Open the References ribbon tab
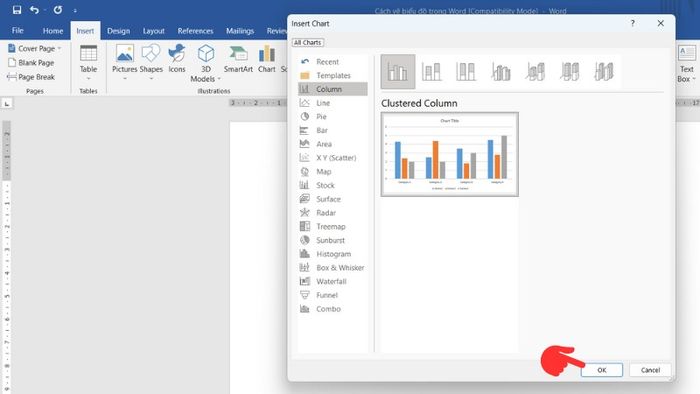This screenshot has height=394, width=700. [195, 31]
